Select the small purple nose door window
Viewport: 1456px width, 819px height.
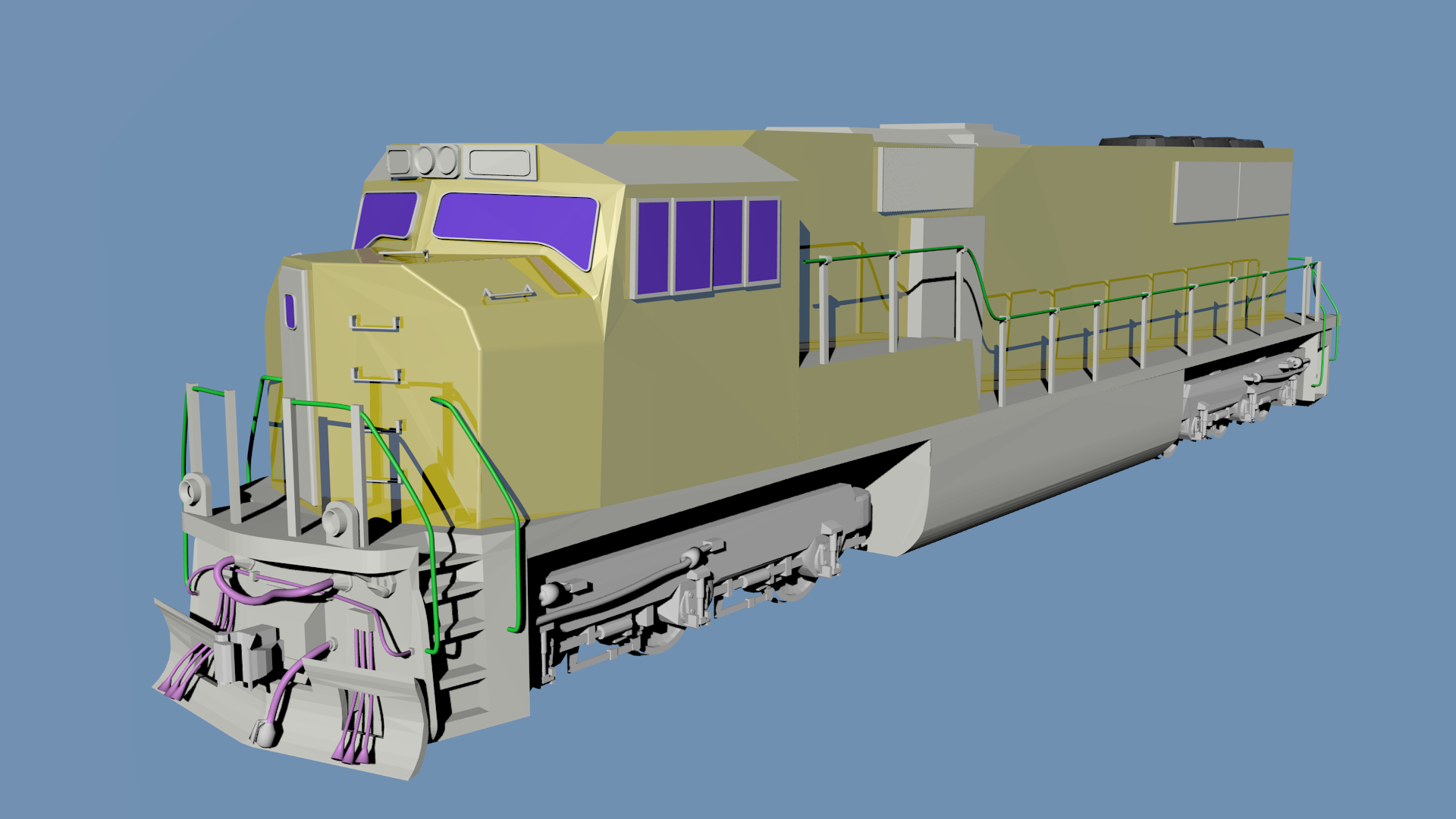click(x=290, y=312)
